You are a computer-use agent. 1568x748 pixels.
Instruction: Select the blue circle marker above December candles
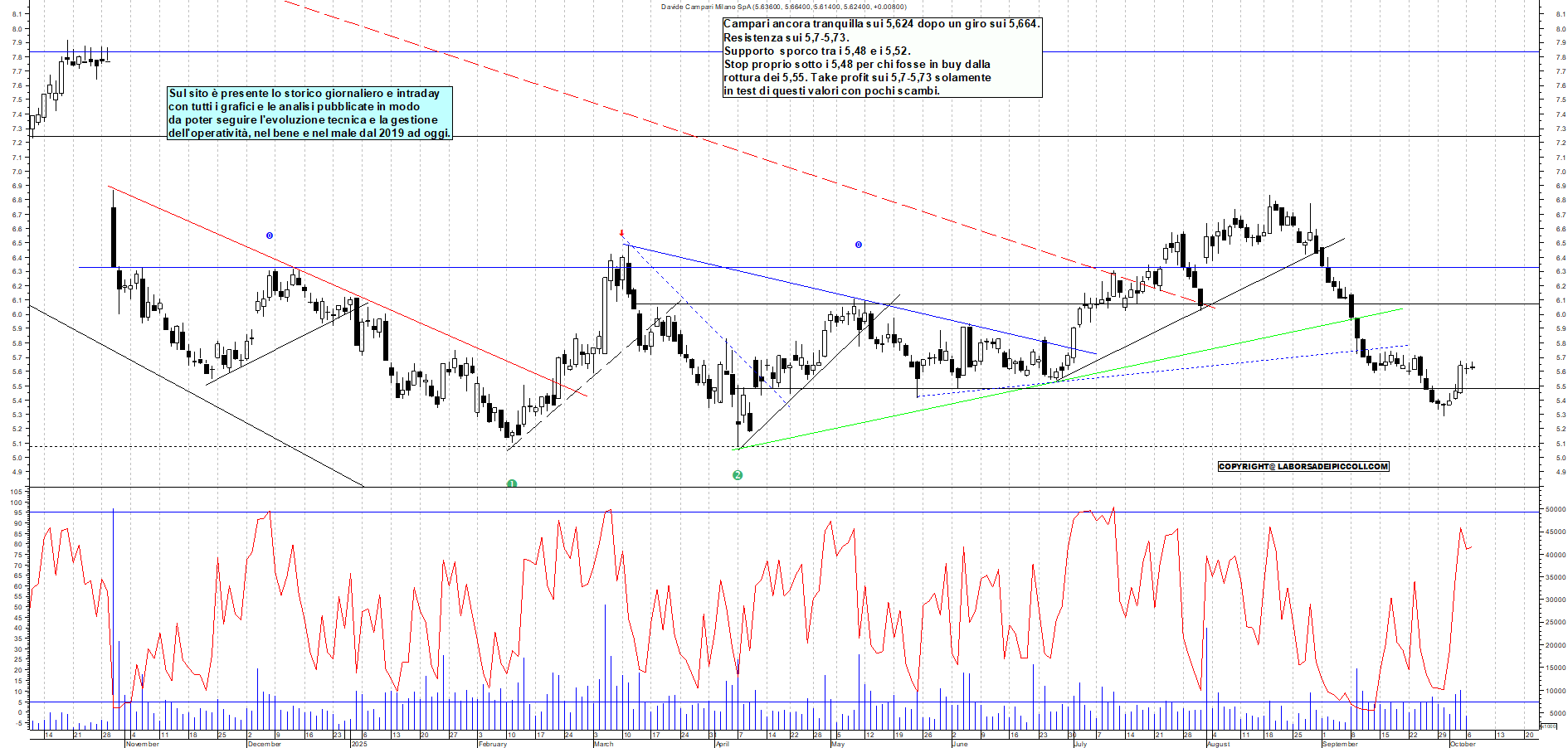point(270,236)
